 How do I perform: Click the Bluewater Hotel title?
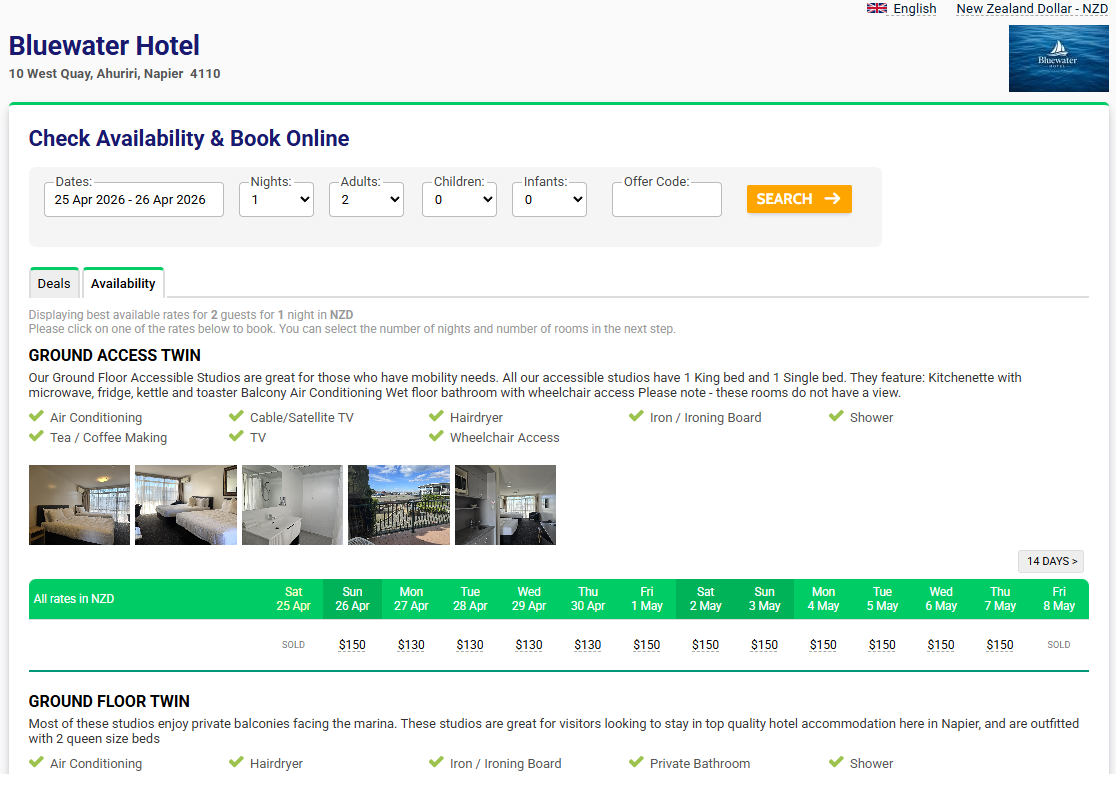104,46
